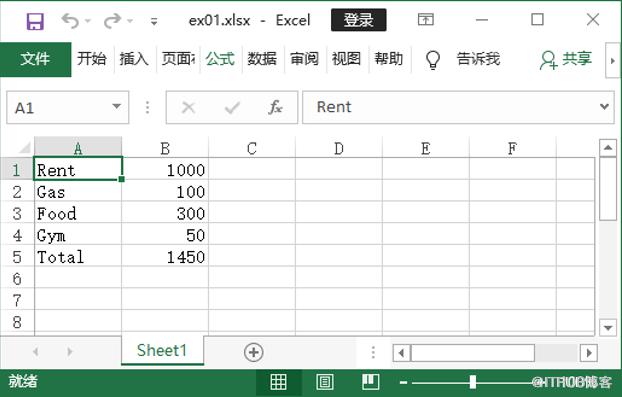The image size is (622, 397).
Task: Select the Sheet1 tab
Action: (162, 350)
